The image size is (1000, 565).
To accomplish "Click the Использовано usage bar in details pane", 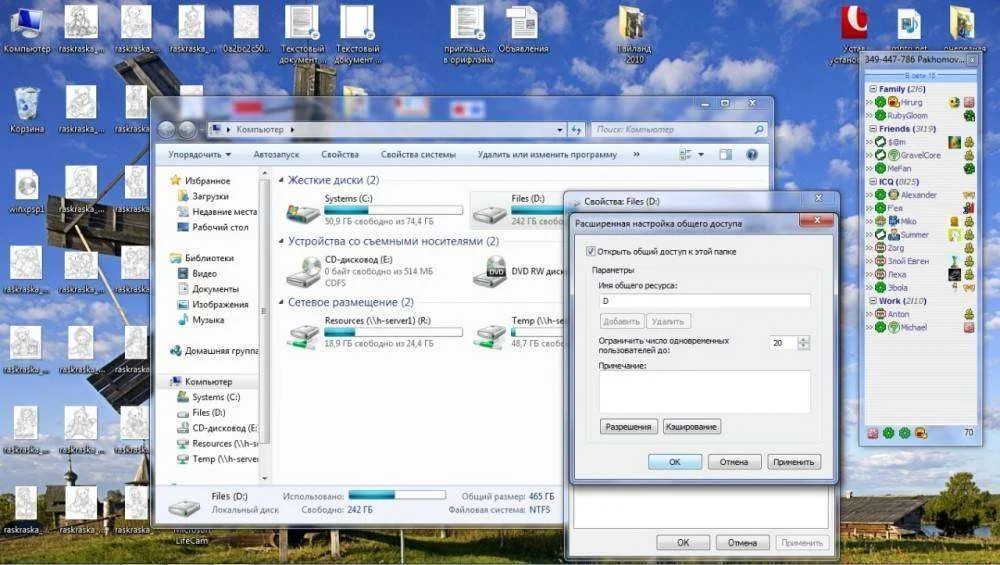I will (397, 495).
